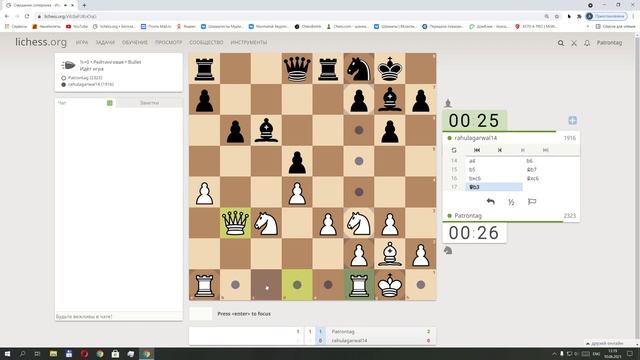
Task: Select the white pawn on d4
Action: click(x=297, y=192)
